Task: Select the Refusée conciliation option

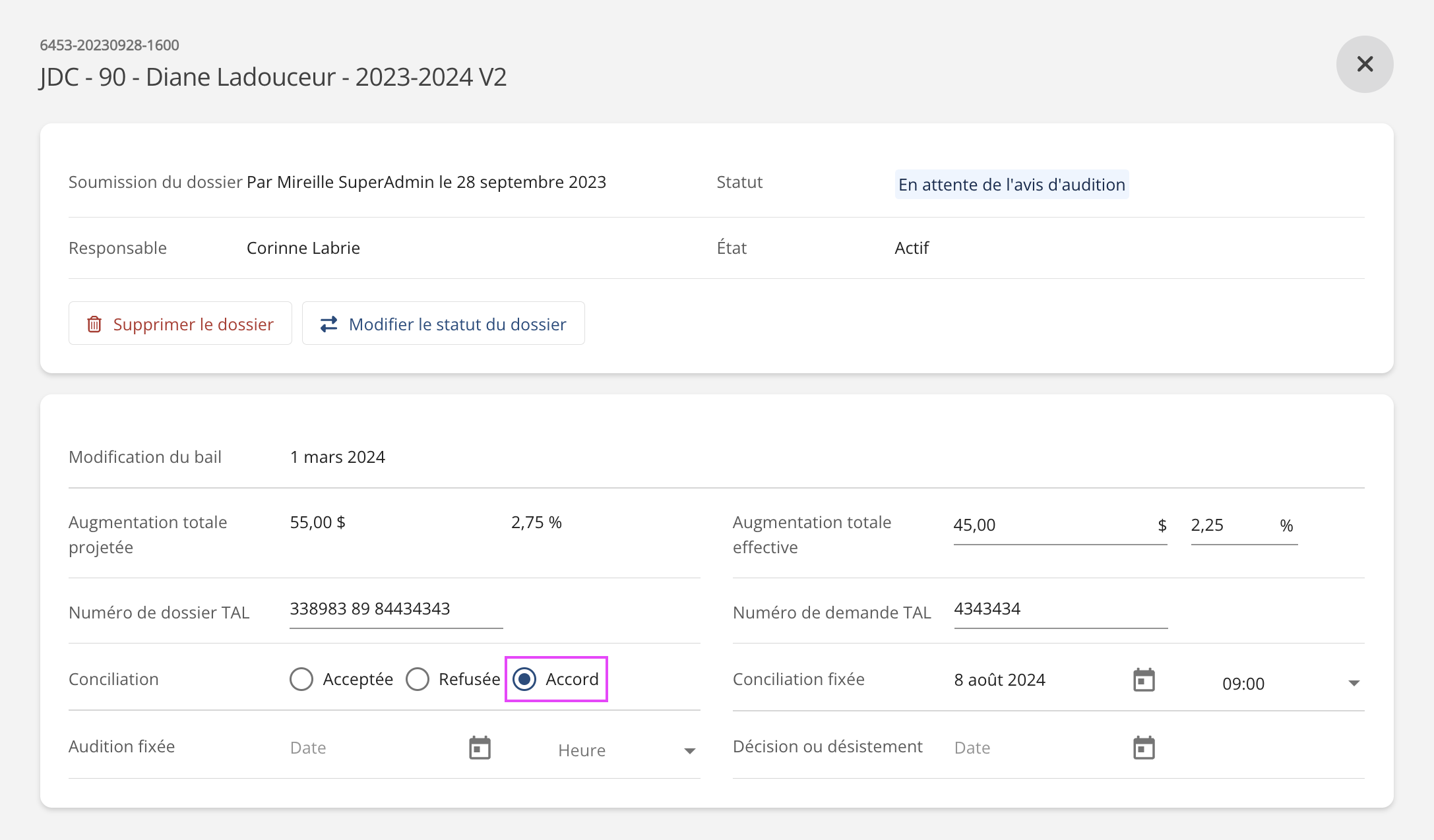Action: coord(418,679)
